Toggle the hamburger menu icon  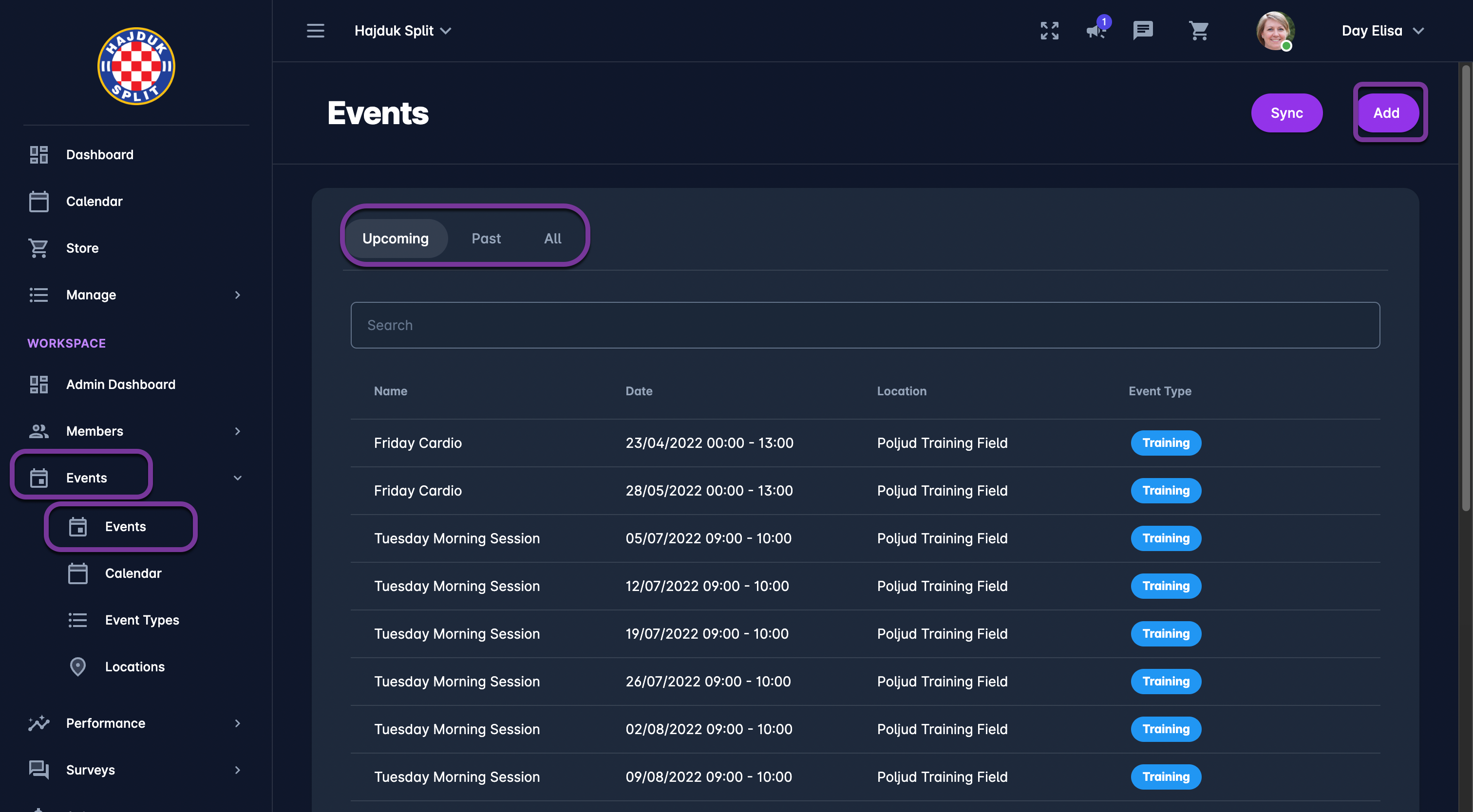tap(315, 31)
